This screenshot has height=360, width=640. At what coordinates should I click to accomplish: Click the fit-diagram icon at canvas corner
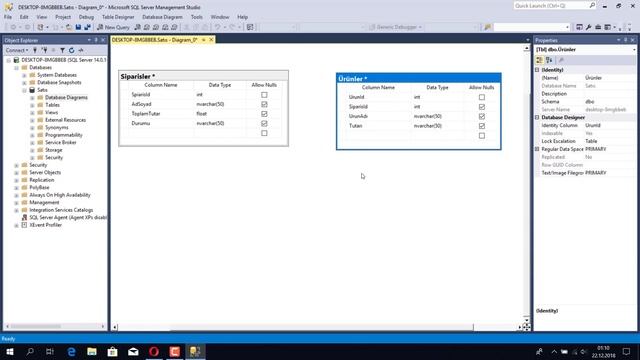[527, 327]
